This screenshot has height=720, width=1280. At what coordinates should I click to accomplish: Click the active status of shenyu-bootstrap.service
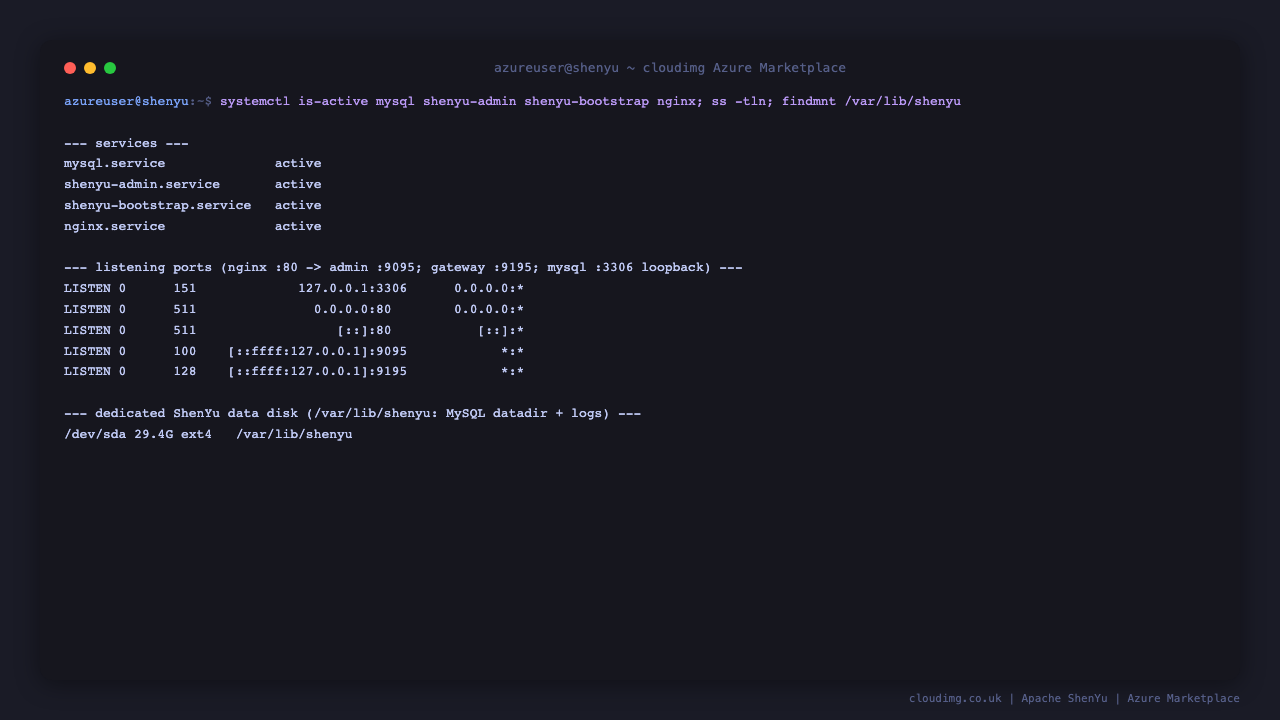pos(298,205)
